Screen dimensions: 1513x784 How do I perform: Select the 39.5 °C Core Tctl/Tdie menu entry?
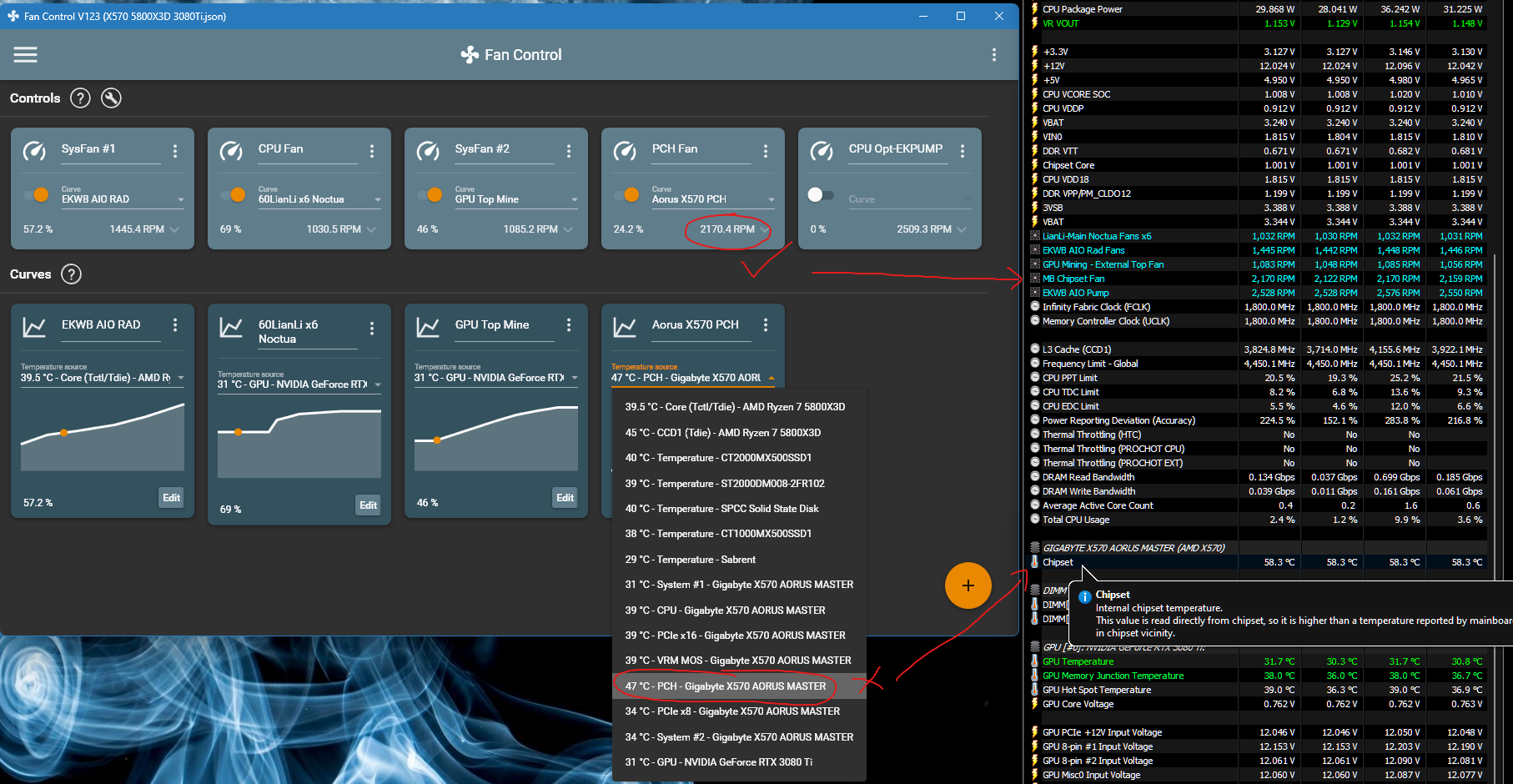point(735,406)
